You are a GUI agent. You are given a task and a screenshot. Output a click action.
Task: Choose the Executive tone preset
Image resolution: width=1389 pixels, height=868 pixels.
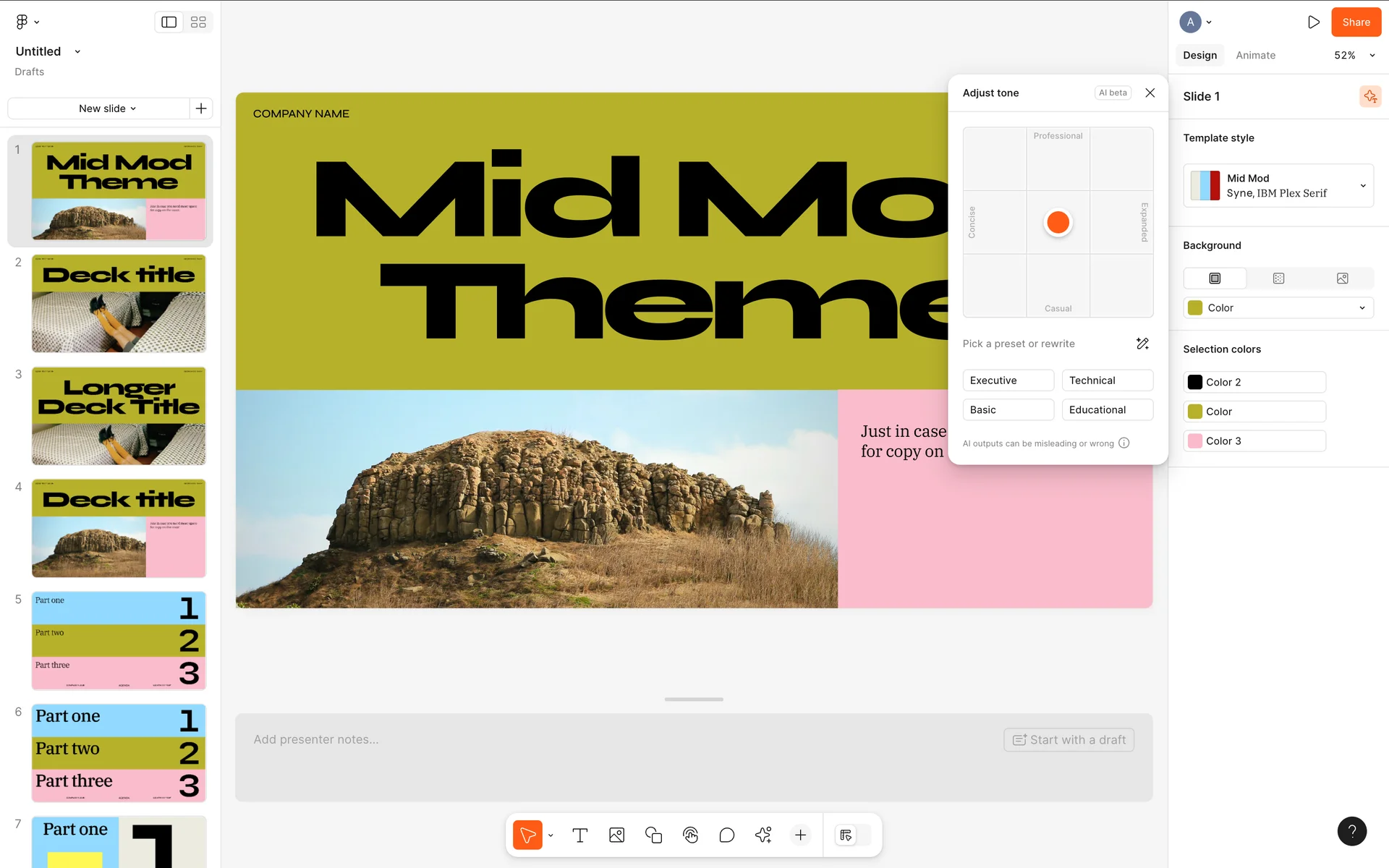point(1008,380)
